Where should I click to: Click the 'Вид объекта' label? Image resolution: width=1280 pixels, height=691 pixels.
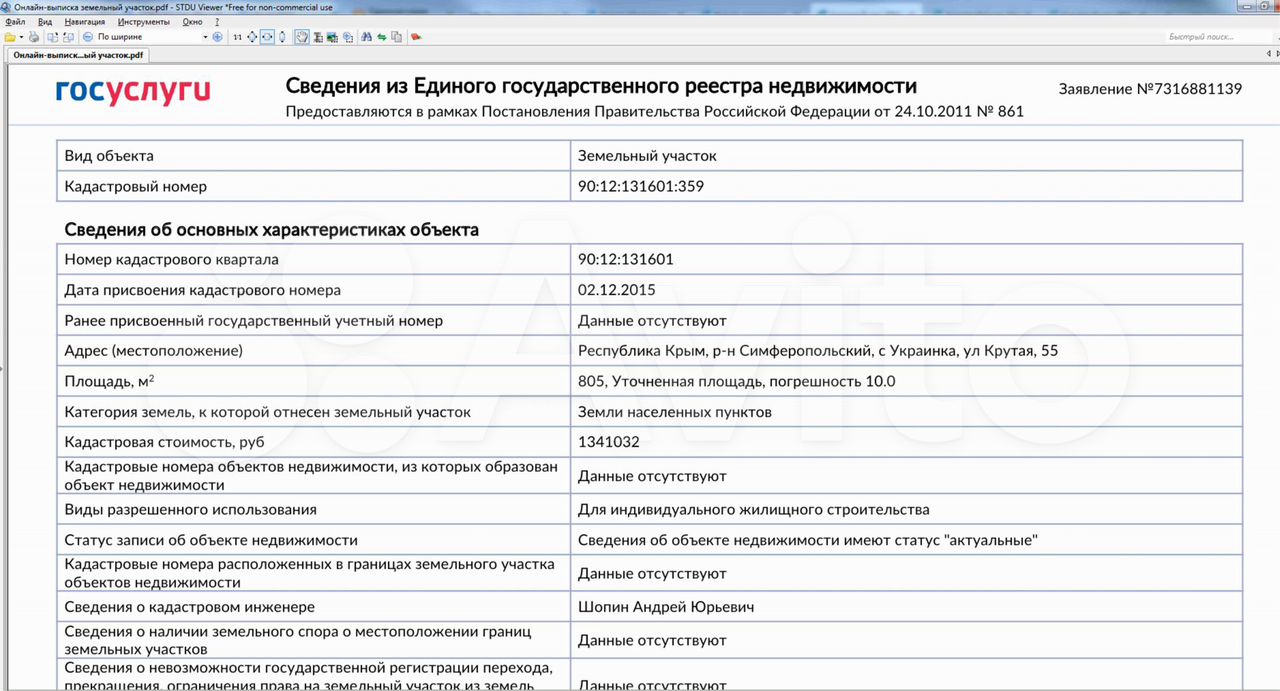(109, 156)
